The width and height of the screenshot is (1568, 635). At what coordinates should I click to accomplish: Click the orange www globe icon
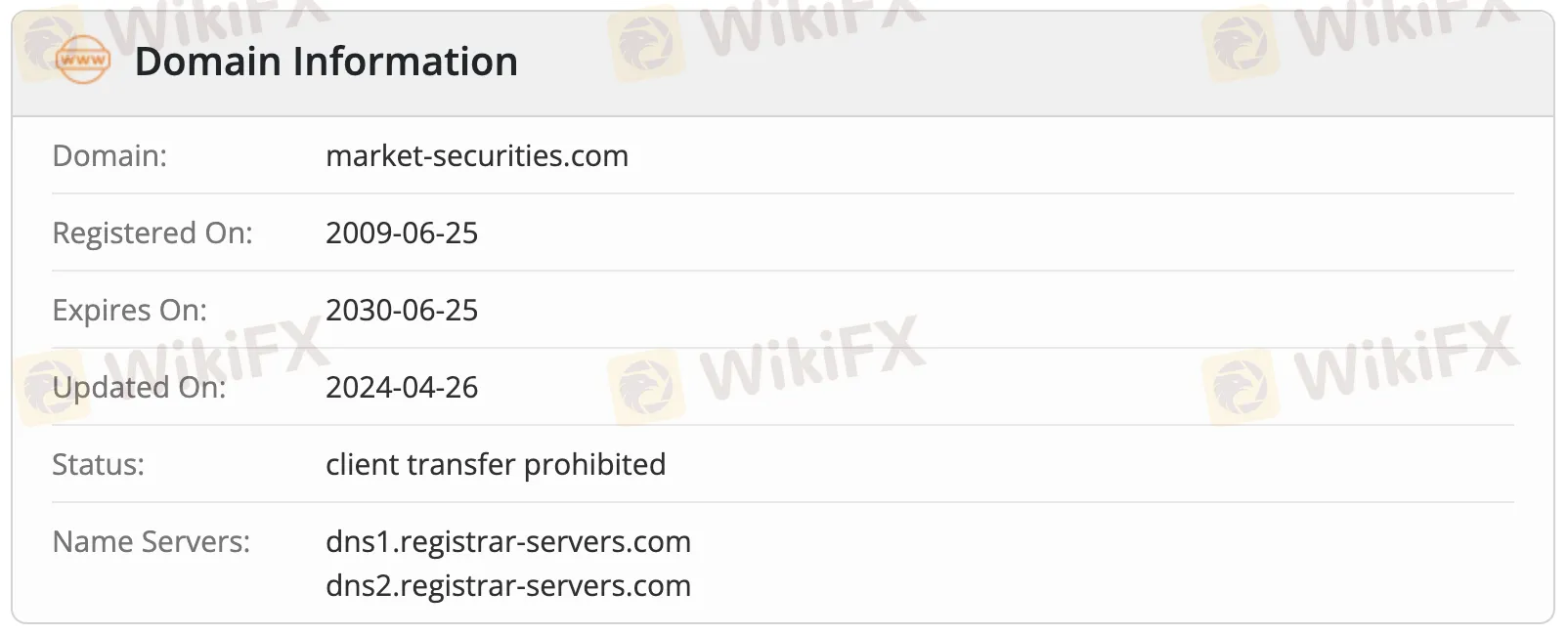pyautogui.click(x=83, y=61)
